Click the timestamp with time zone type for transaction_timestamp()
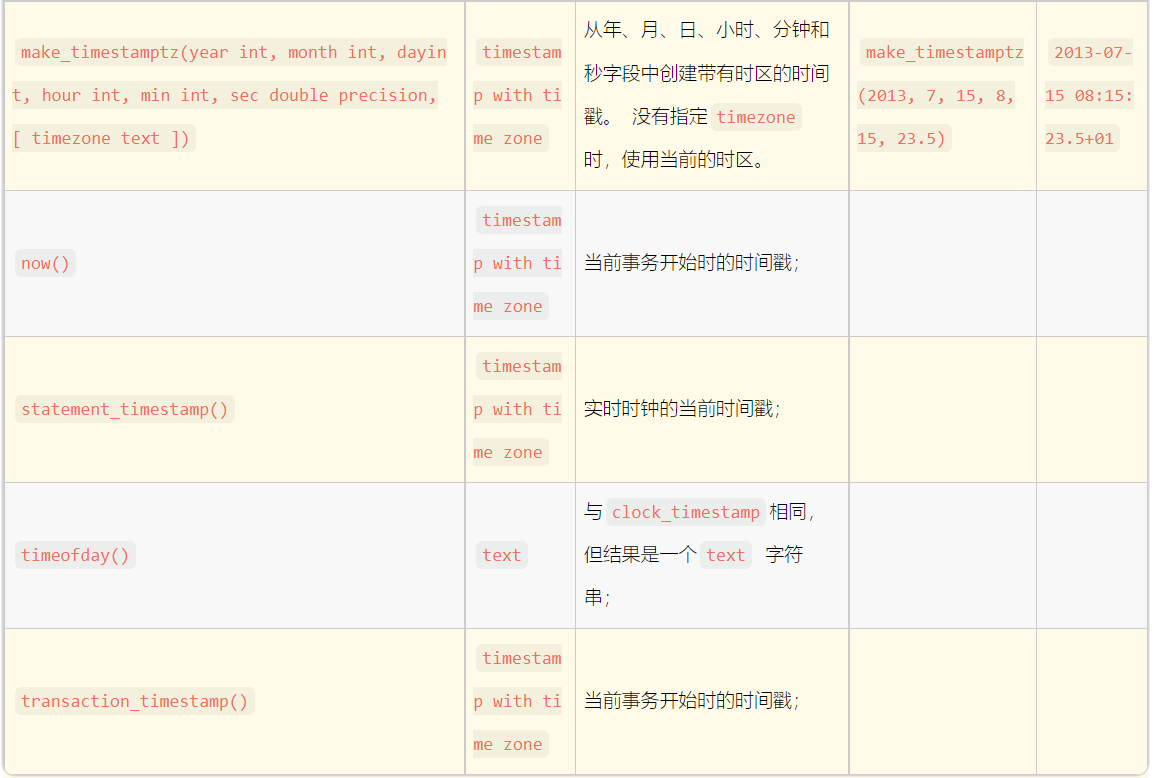 (517, 701)
